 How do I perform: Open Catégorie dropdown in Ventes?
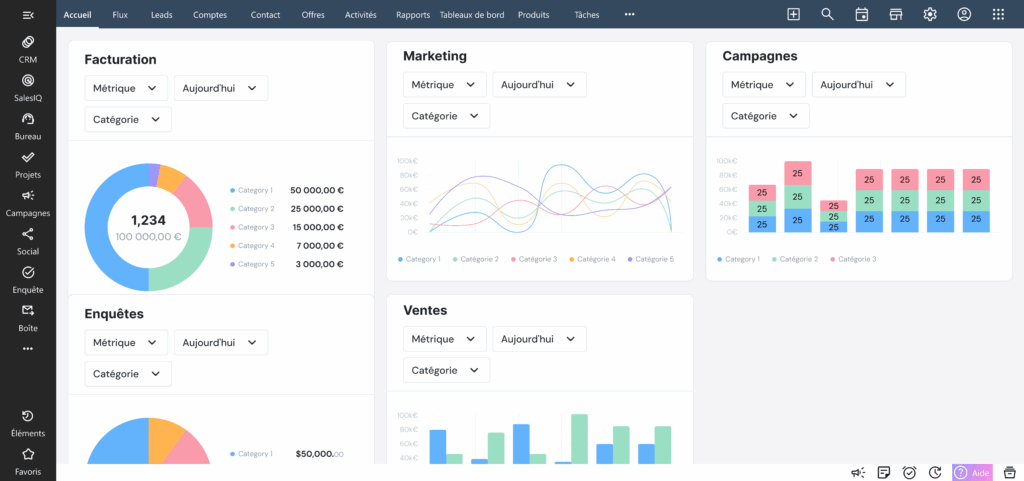coord(447,370)
